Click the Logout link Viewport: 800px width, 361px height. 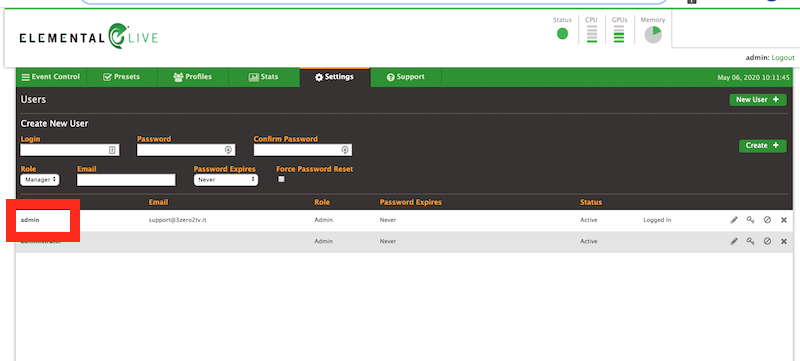click(x=783, y=58)
